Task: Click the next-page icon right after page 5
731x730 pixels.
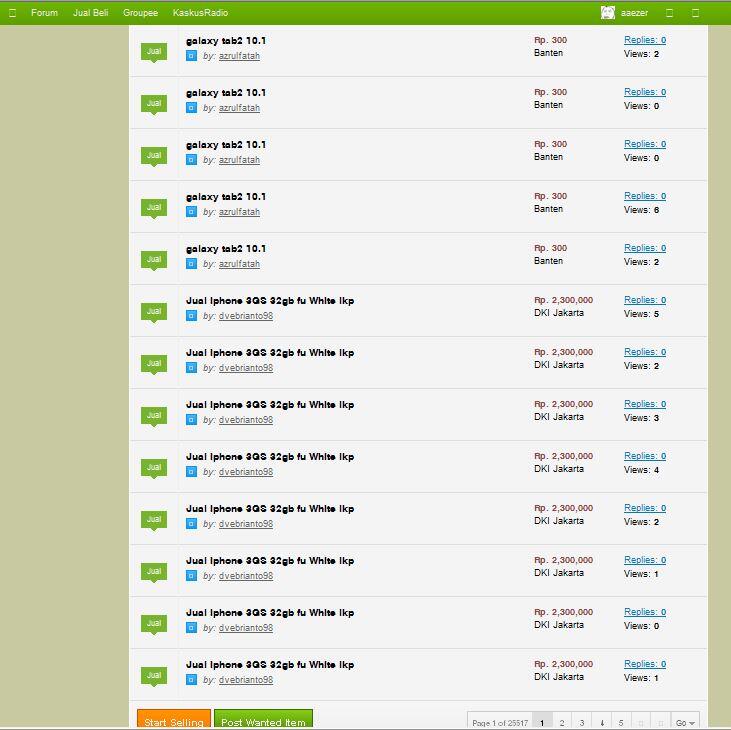Action: click(641, 723)
